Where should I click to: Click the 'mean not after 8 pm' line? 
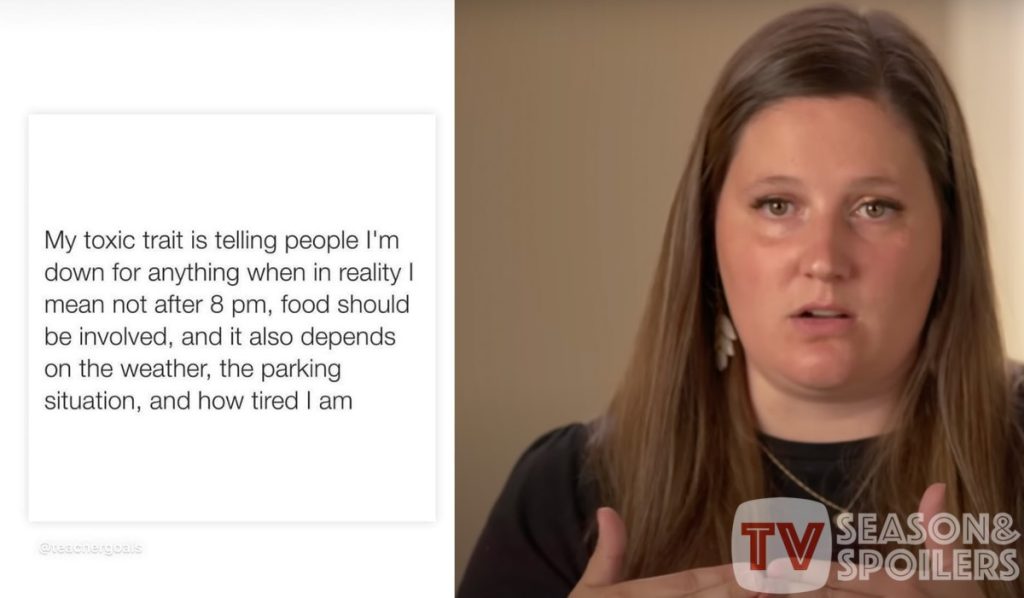click(x=227, y=305)
